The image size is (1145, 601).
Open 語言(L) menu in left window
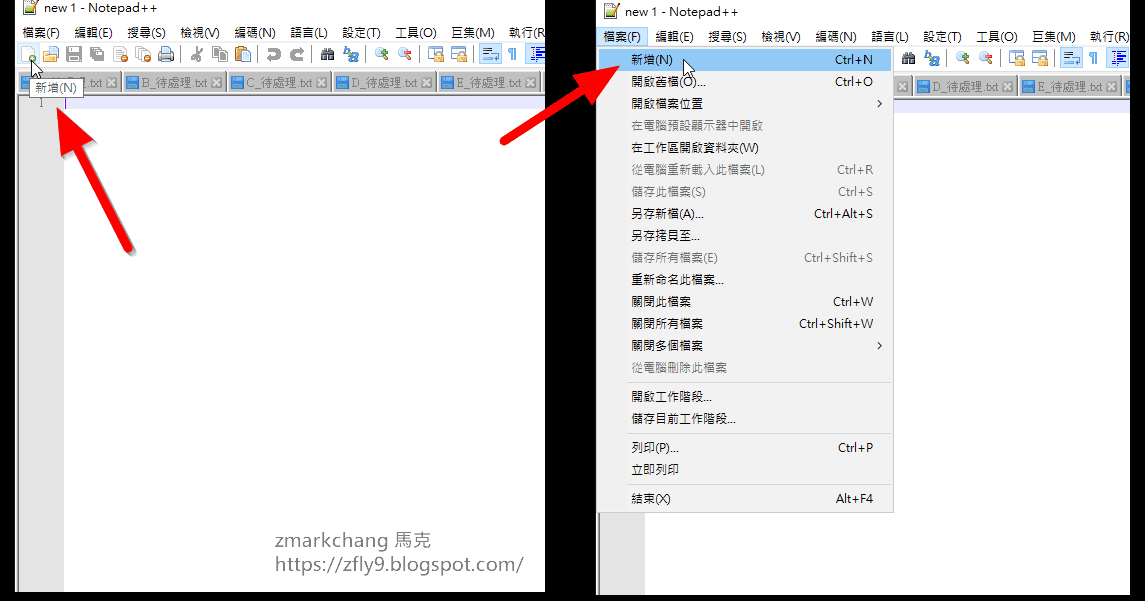point(309,33)
